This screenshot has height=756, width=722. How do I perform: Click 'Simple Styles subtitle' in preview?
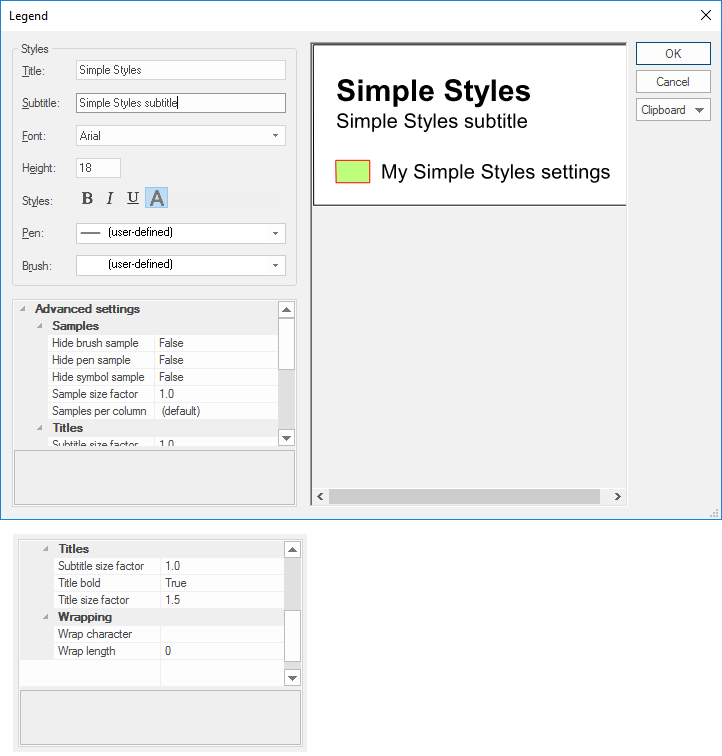pyautogui.click(x=432, y=121)
